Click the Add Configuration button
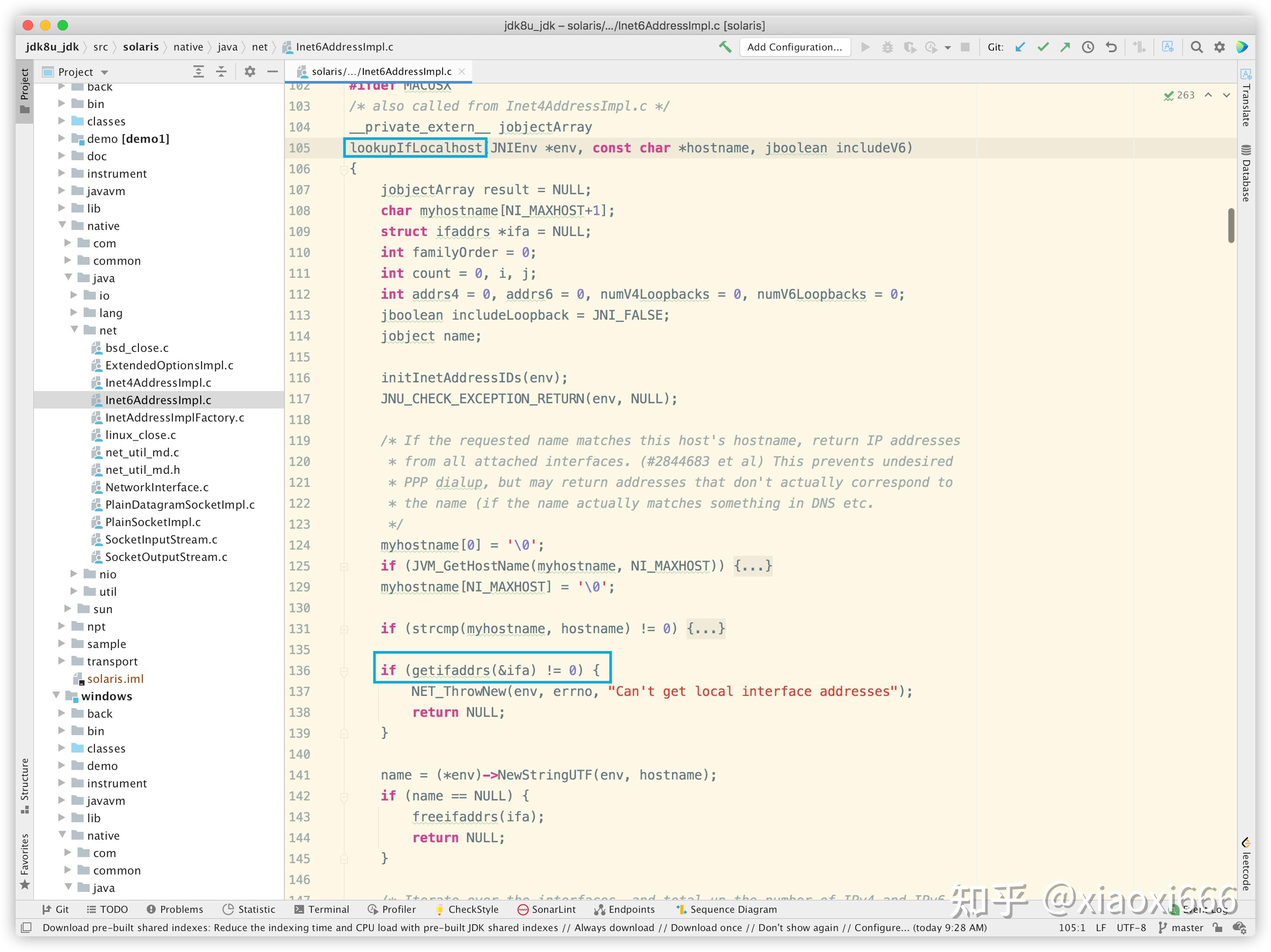Viewport: 1271px width, 952px height. click(x=794, y=47)
